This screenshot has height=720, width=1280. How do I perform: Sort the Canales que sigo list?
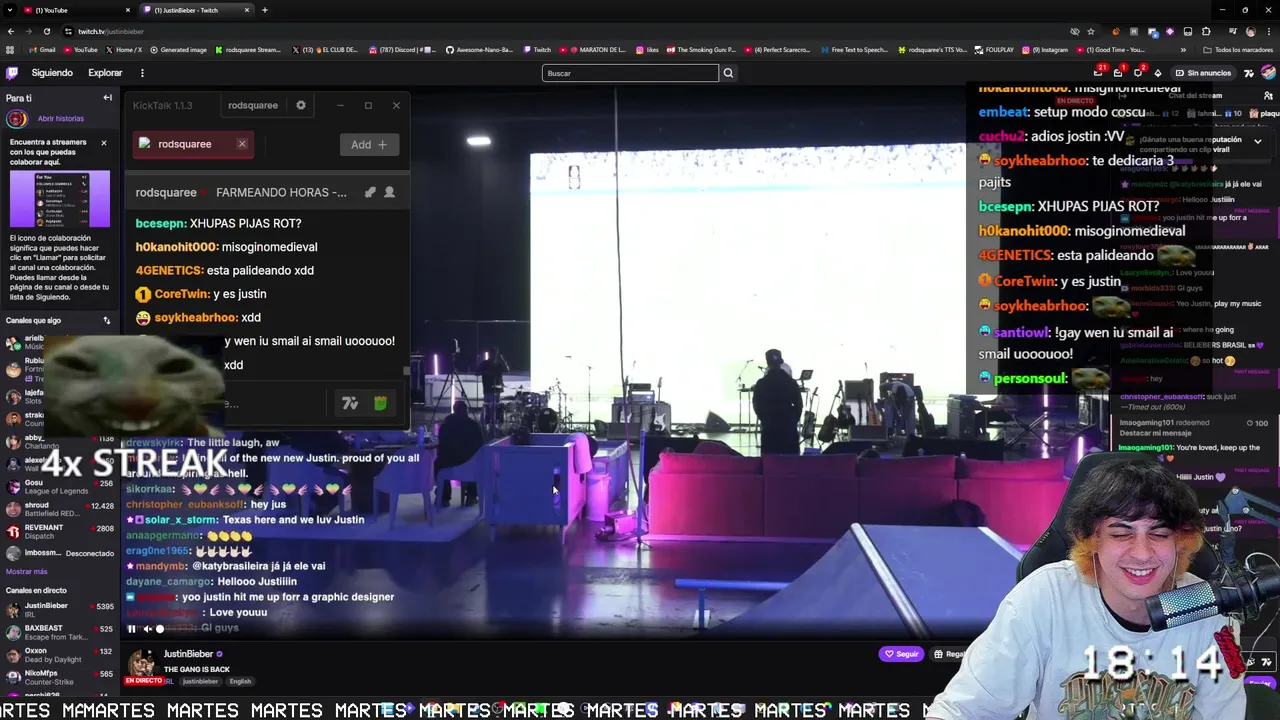(x=107, y=321)
